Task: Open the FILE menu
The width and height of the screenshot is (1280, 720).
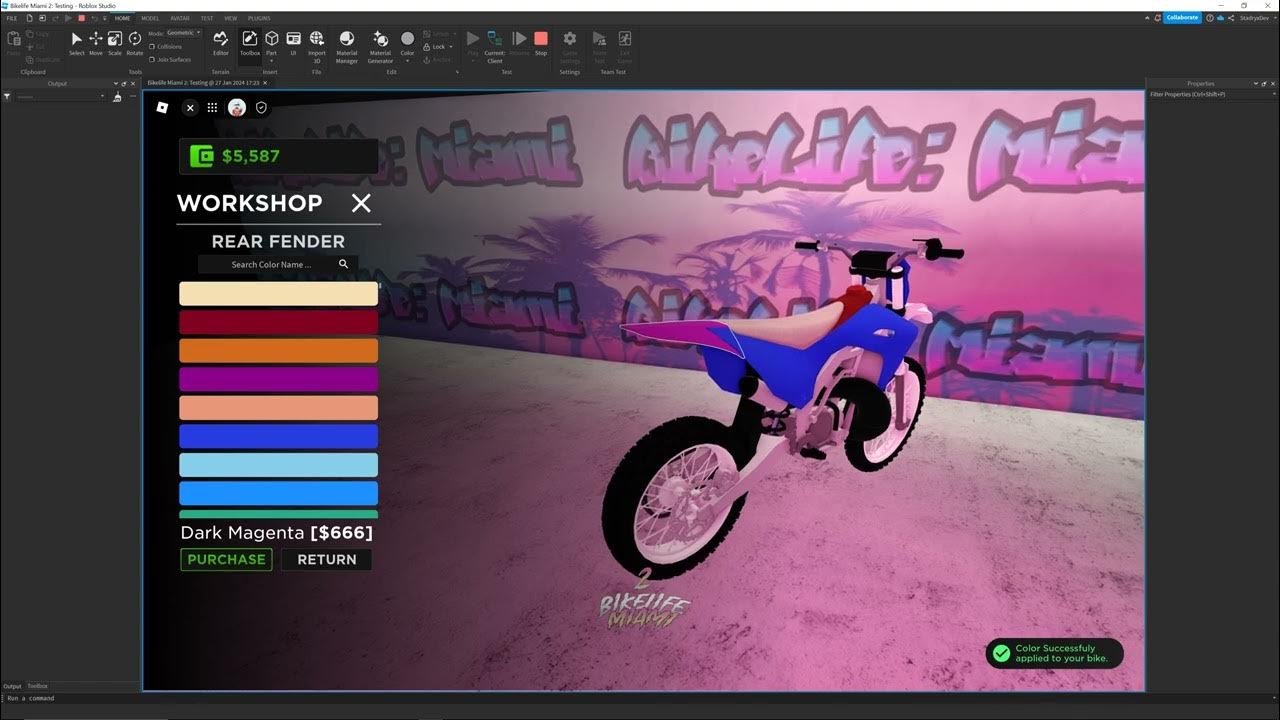Action: pyautogui.click(x=12, y=18)
